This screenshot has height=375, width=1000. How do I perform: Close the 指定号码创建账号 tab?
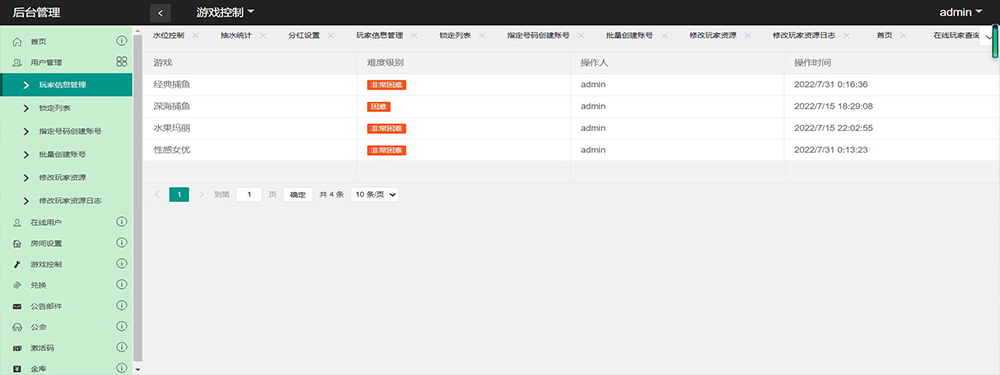click(x=581, y=36)
